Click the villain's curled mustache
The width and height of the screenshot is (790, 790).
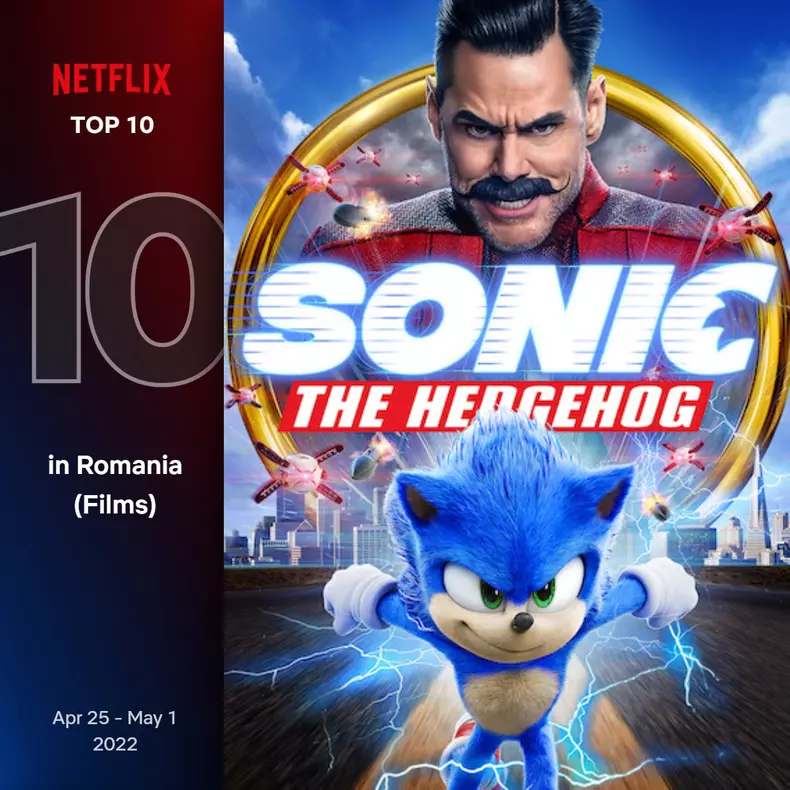pos(510,189)
